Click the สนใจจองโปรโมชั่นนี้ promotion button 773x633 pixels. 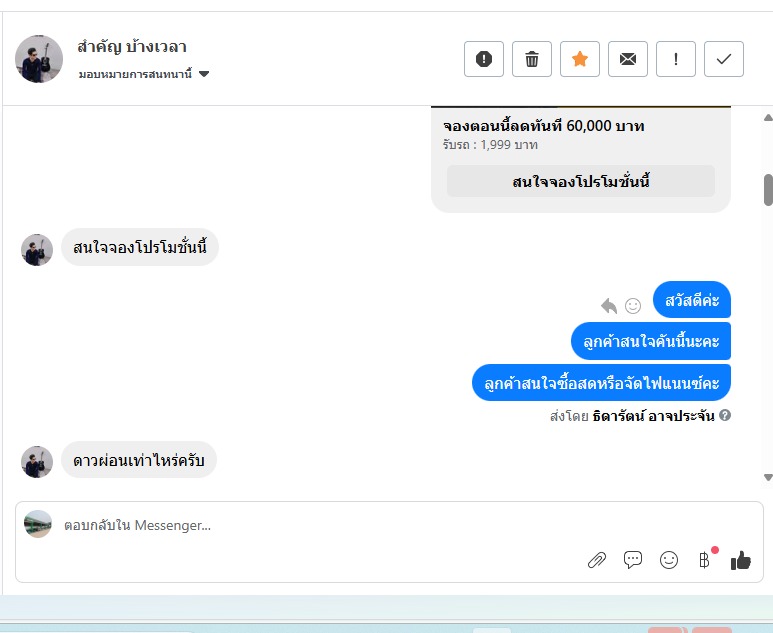[x=580, y=181]
